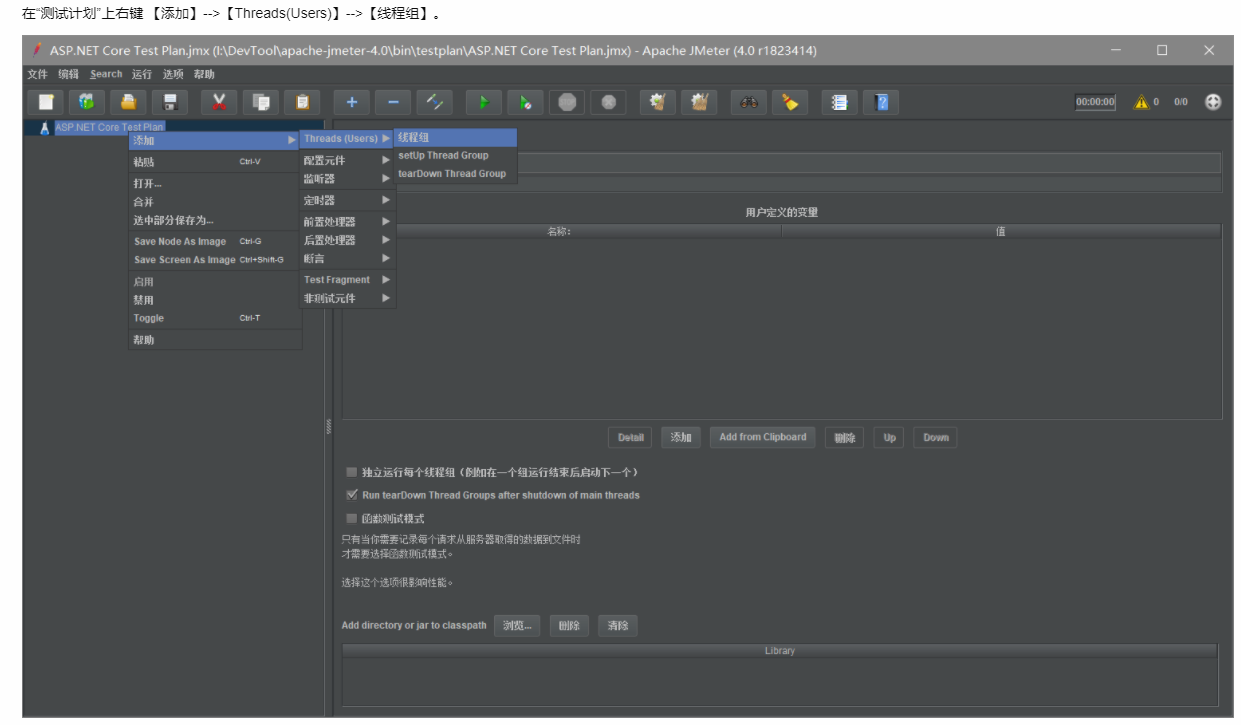This screenshot has width=1241, height=725.
Task: Click the Cut scissors icon
Action: point(219,102)
